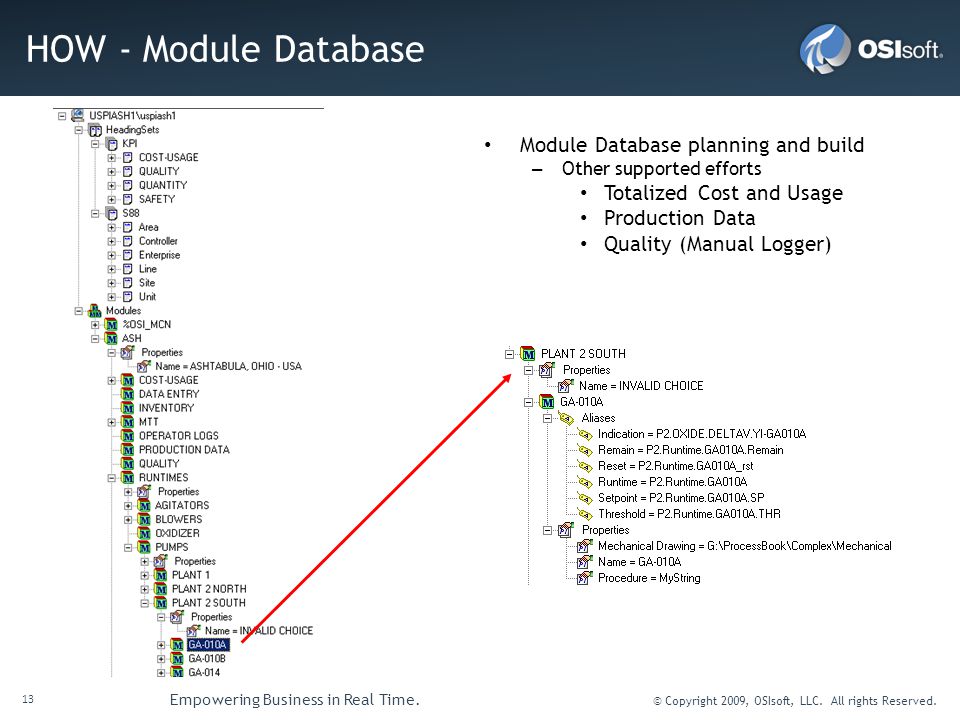960x720 pixels.
Task: Select Runtime = P2.Runtime.GA010A alias
Action: tap(673, 482)
